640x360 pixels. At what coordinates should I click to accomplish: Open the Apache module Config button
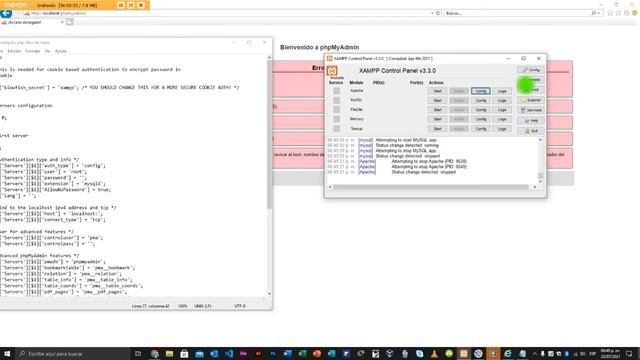[480, 91]
